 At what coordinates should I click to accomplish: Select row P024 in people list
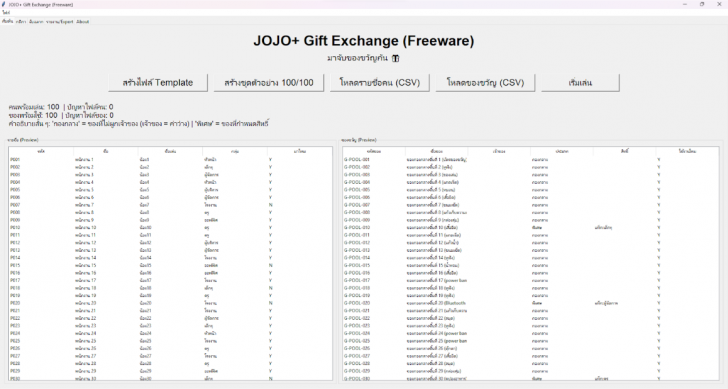[x=170, y=333]
